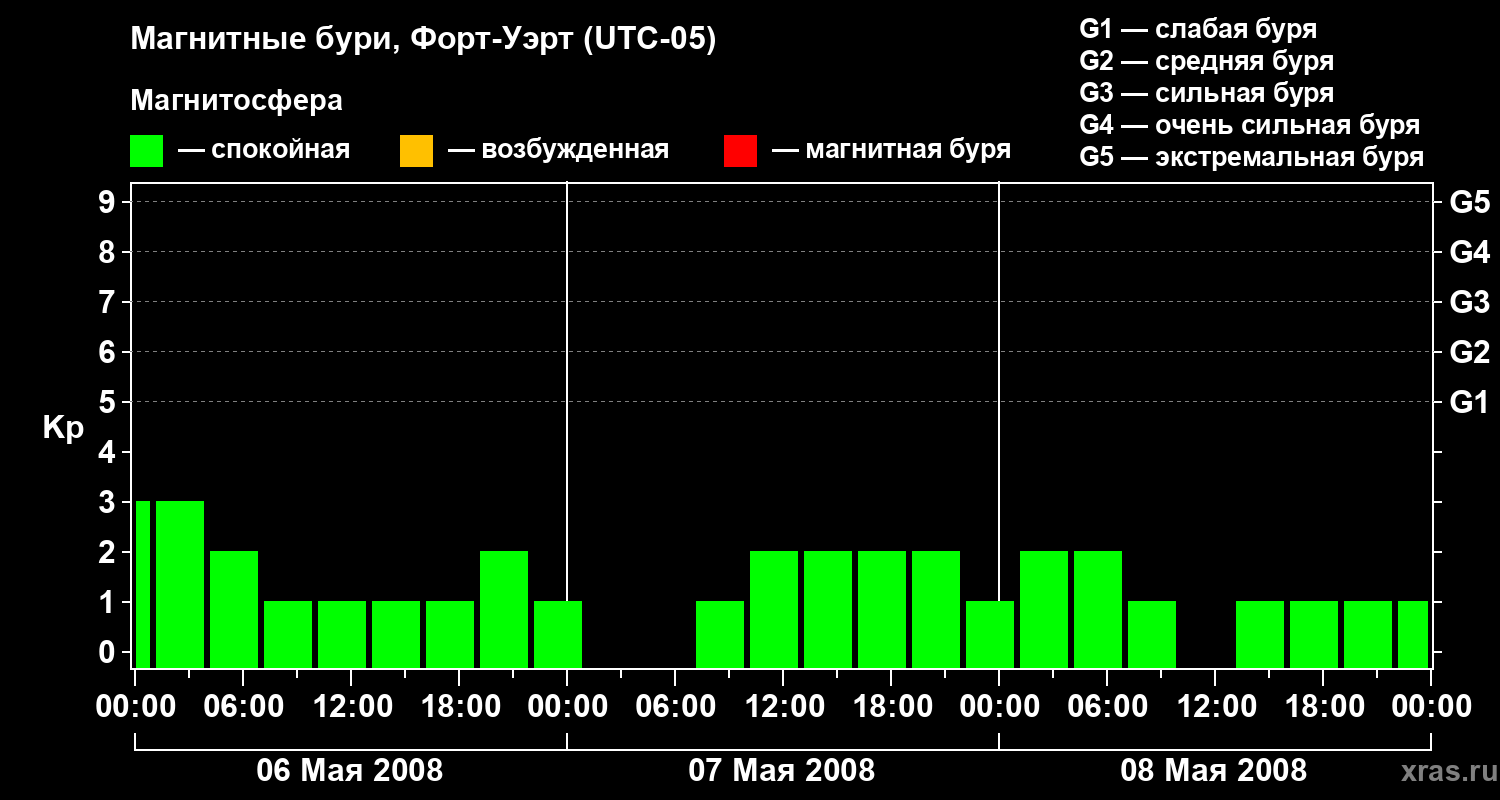
Task: Click the 'G5 — экстремальная буря' legend line
Action: click(x=1252, y=157)
